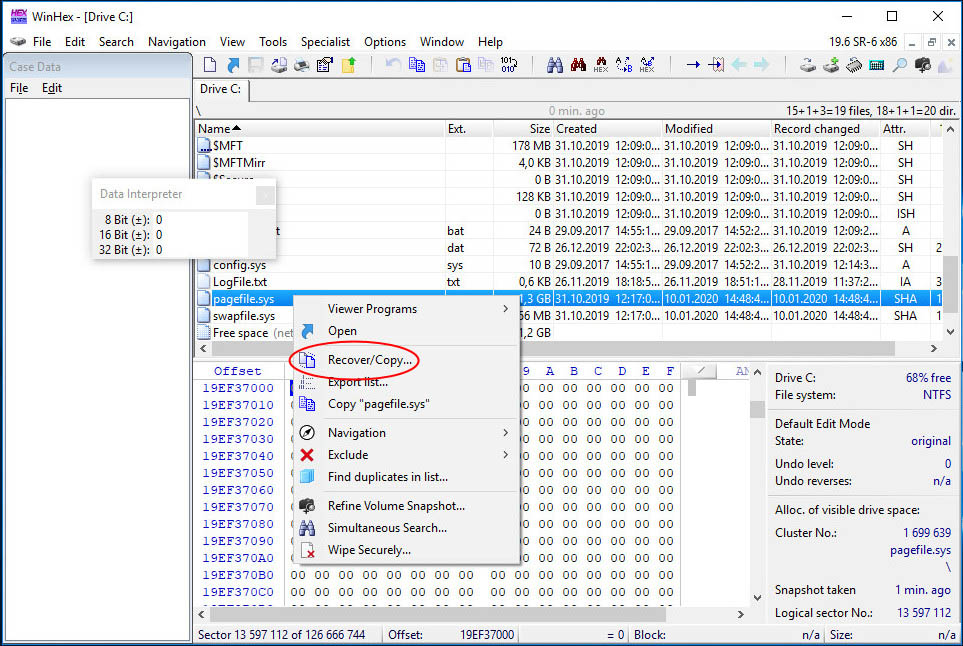Viewport: 963px width, 646px height.
Task: Sort by Record changed column header
Action: [825, 129]
